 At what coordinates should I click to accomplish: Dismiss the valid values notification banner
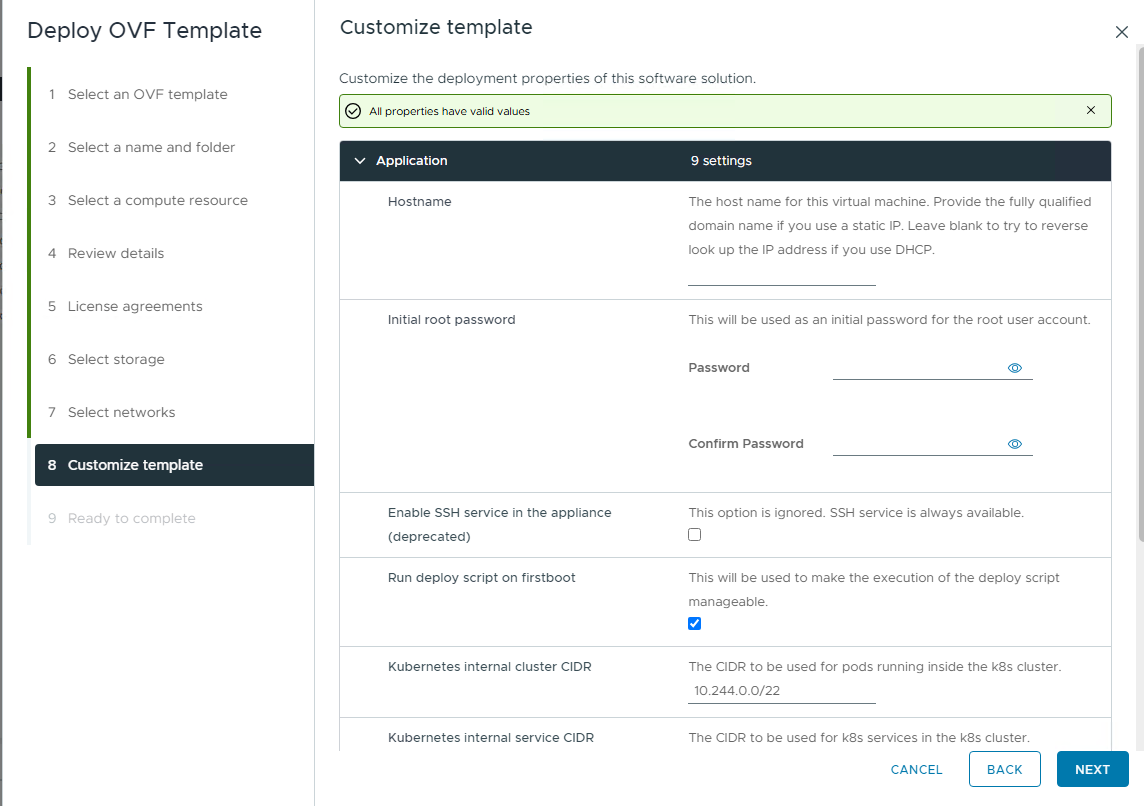pyautogui.click(x=1091, y=110)
